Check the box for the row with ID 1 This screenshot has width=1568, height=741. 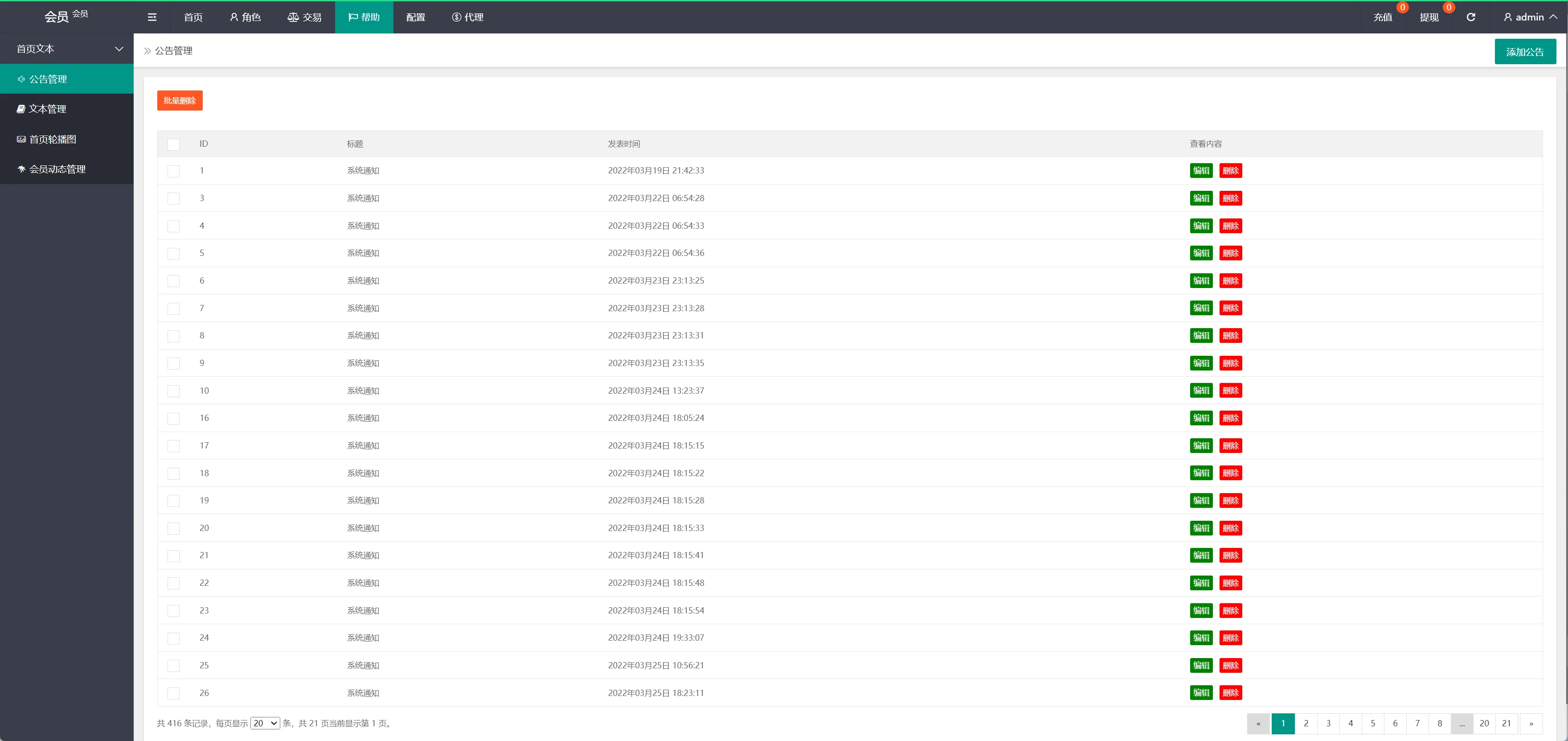point(173,171)
